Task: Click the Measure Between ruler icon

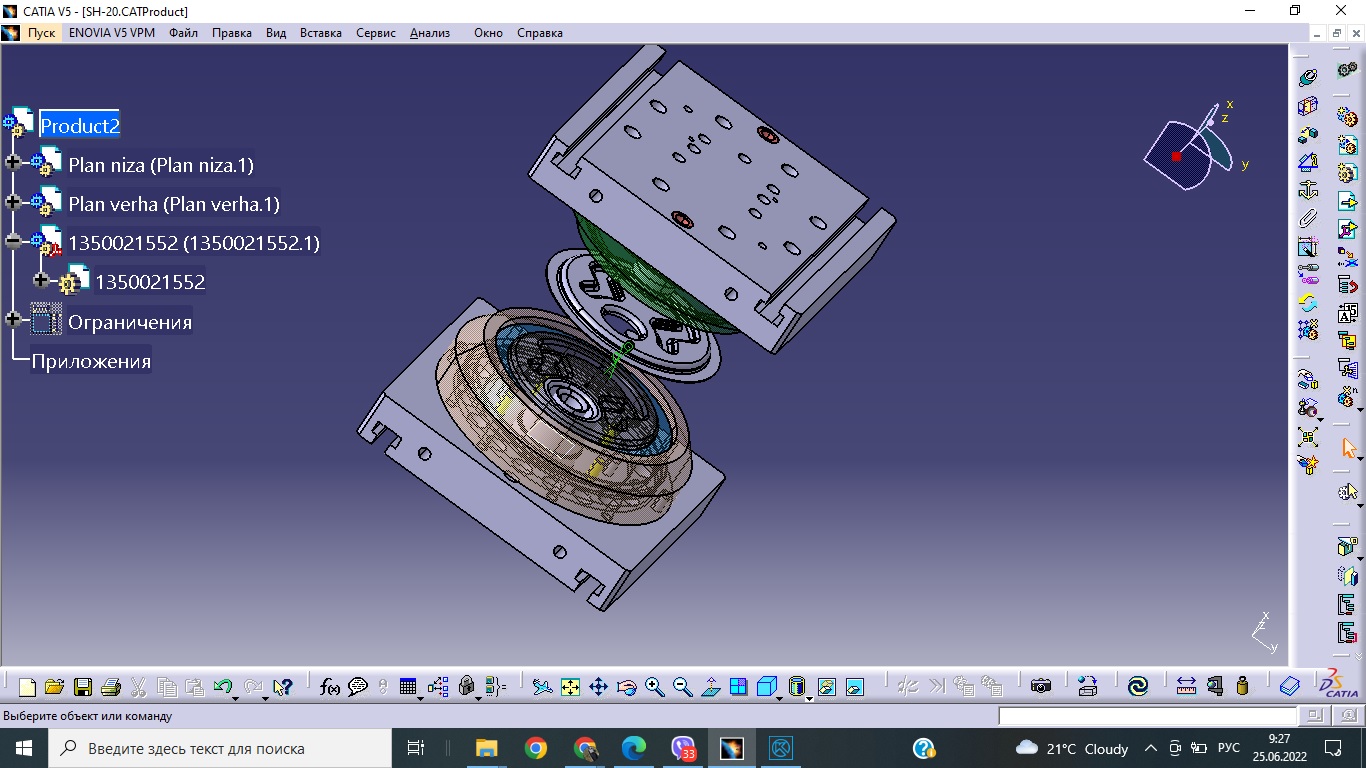Action: click(x=1186, y=687)
